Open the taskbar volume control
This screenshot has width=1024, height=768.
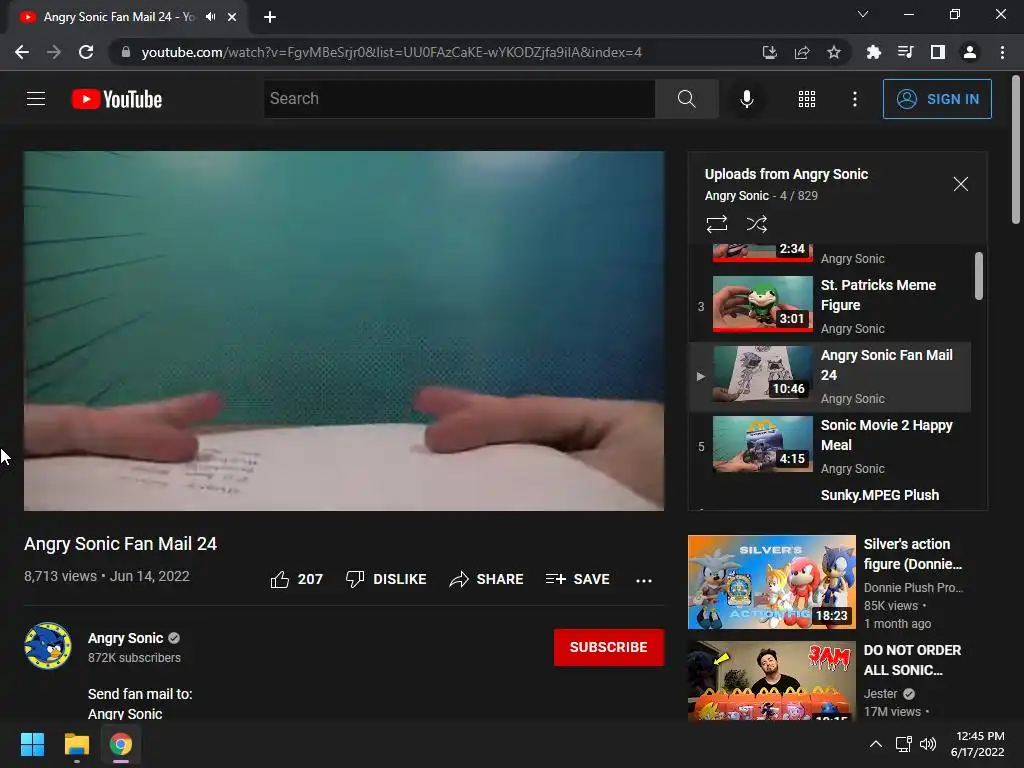pos(927,744)
